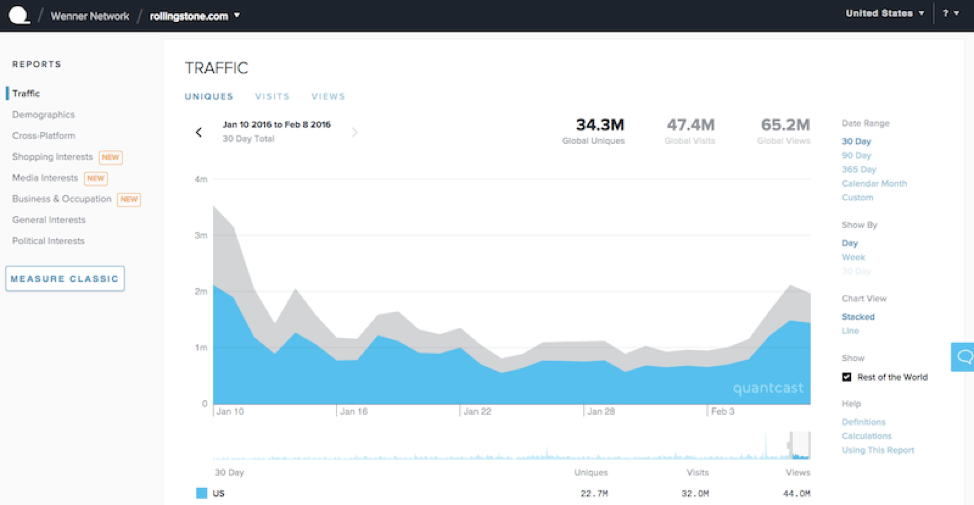Screen dimensions: 974x505
Task: Click the 65.2M Global Views stat
Action: tap(784, 131)
